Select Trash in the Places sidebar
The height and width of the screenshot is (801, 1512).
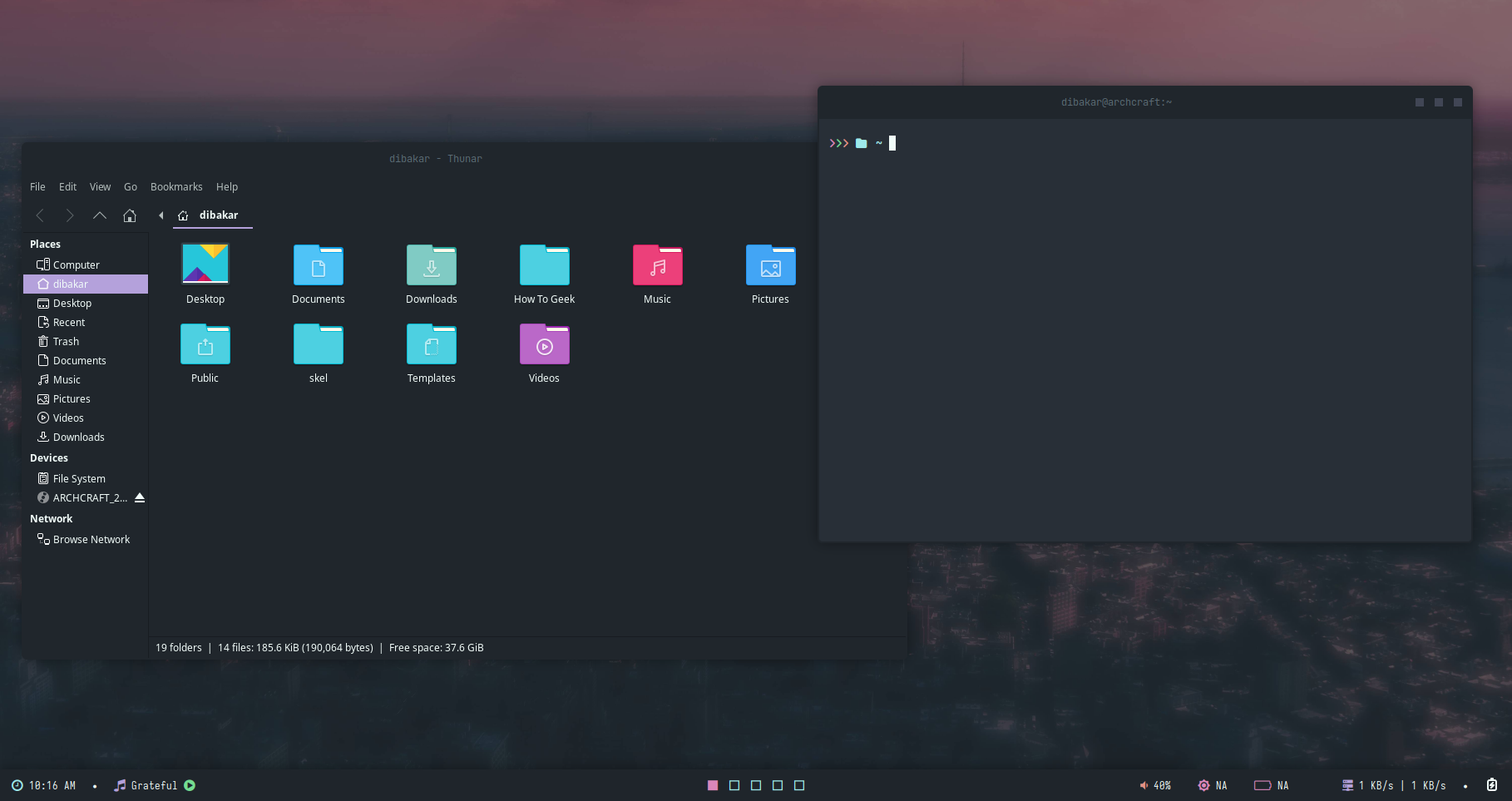point(86,341)
